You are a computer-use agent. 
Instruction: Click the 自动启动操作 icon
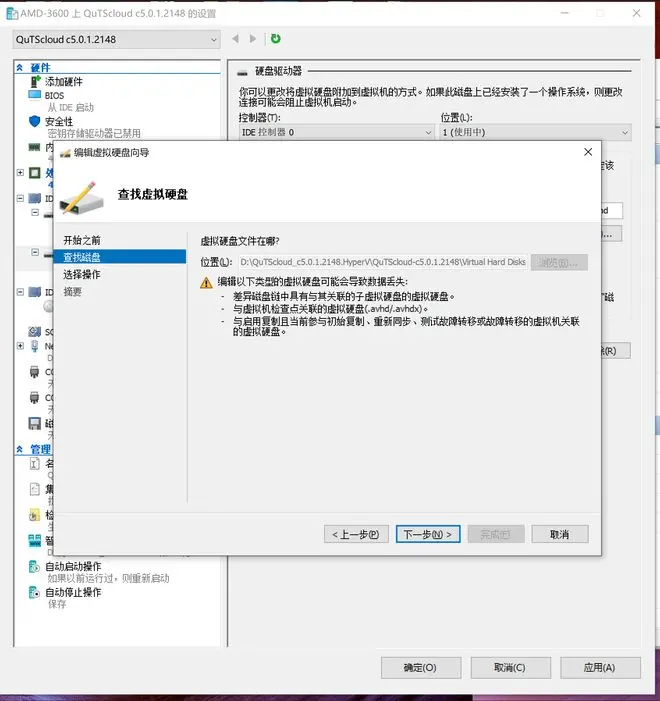34,566
